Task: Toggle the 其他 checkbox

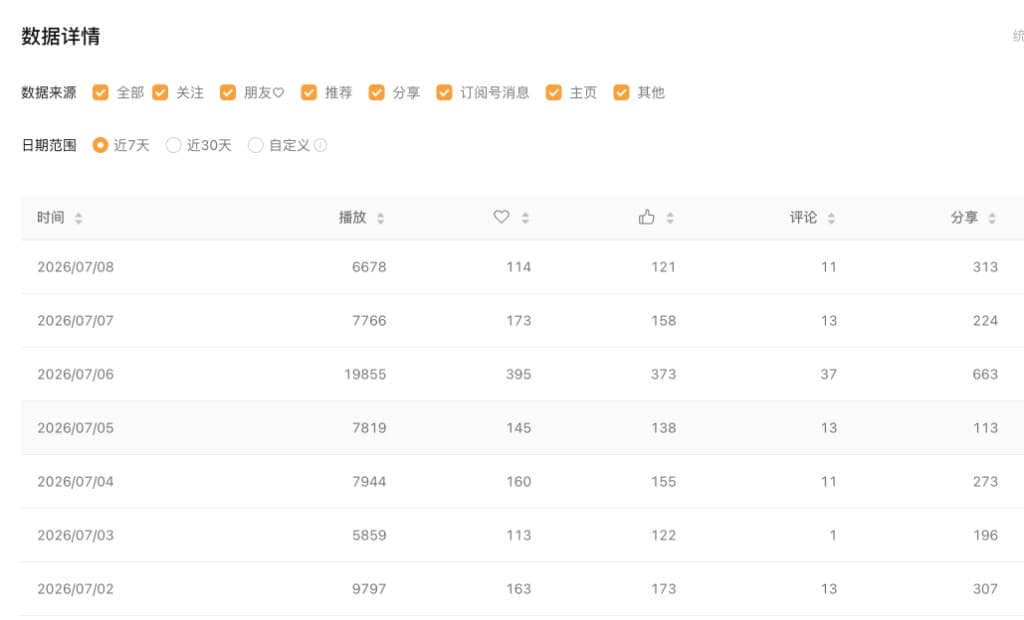Action: 621,92
